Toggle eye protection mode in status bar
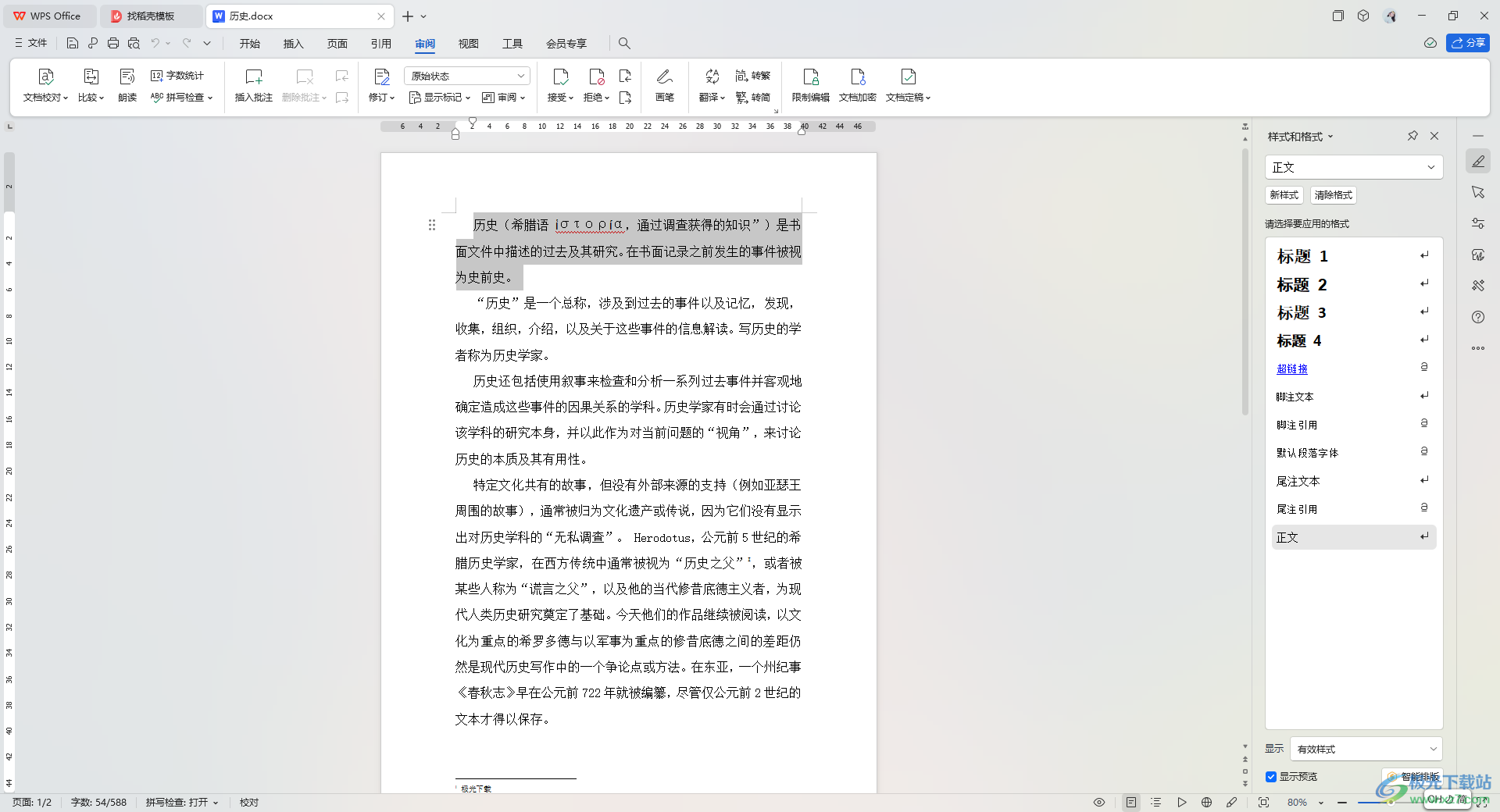Image resolution: width=1500 pixels, height=812 pixels. click(1099, 802)
